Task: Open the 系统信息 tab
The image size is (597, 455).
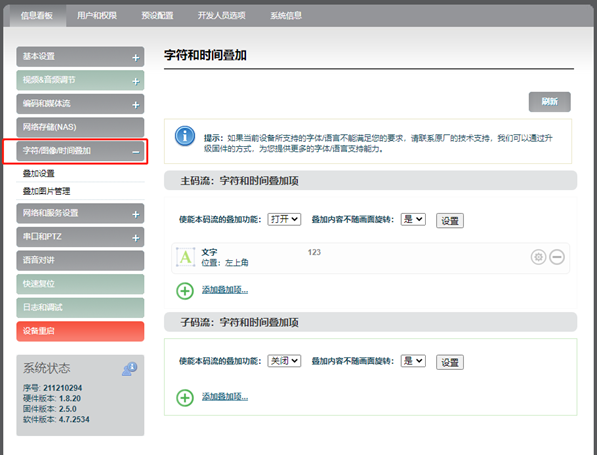Action: coord(286,16)
